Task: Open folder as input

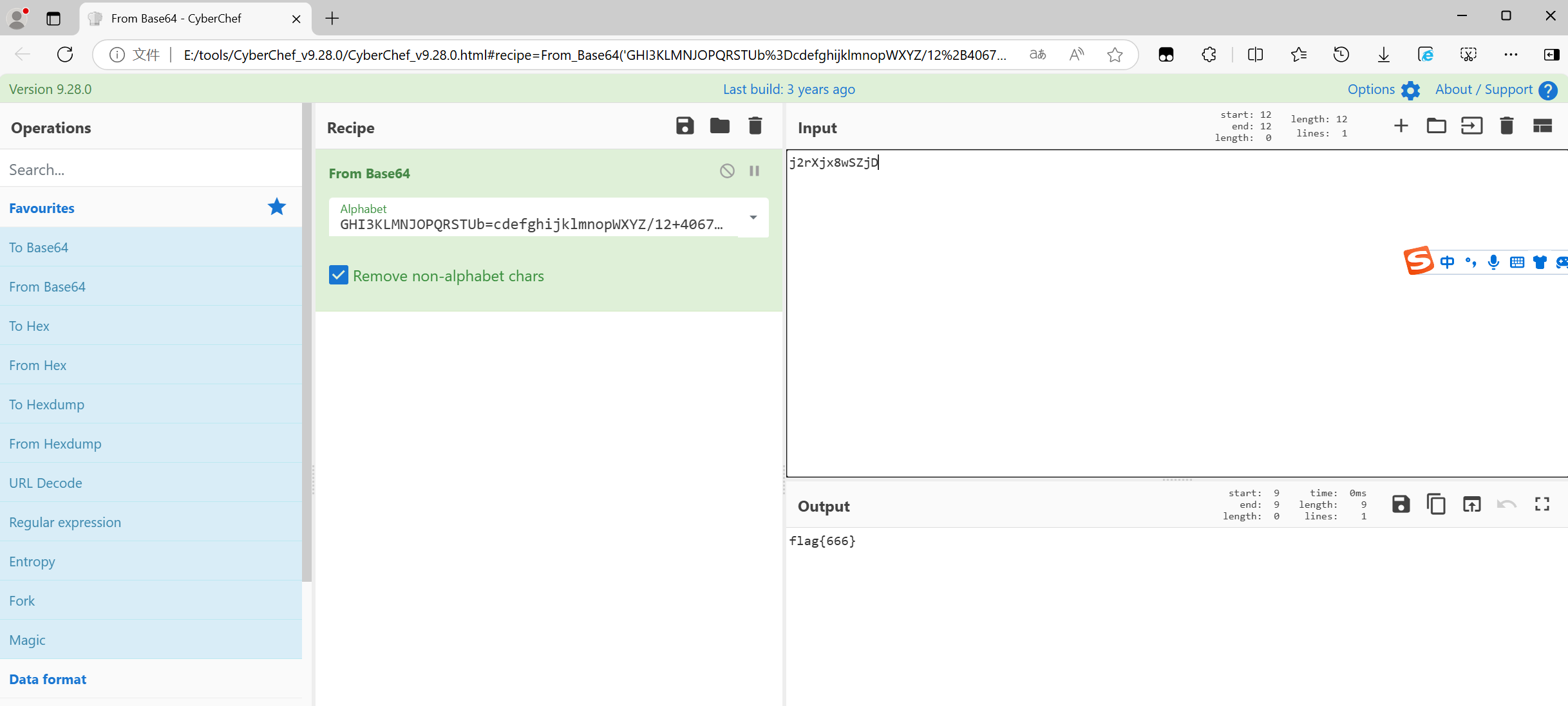Action: coord(1436,125)
